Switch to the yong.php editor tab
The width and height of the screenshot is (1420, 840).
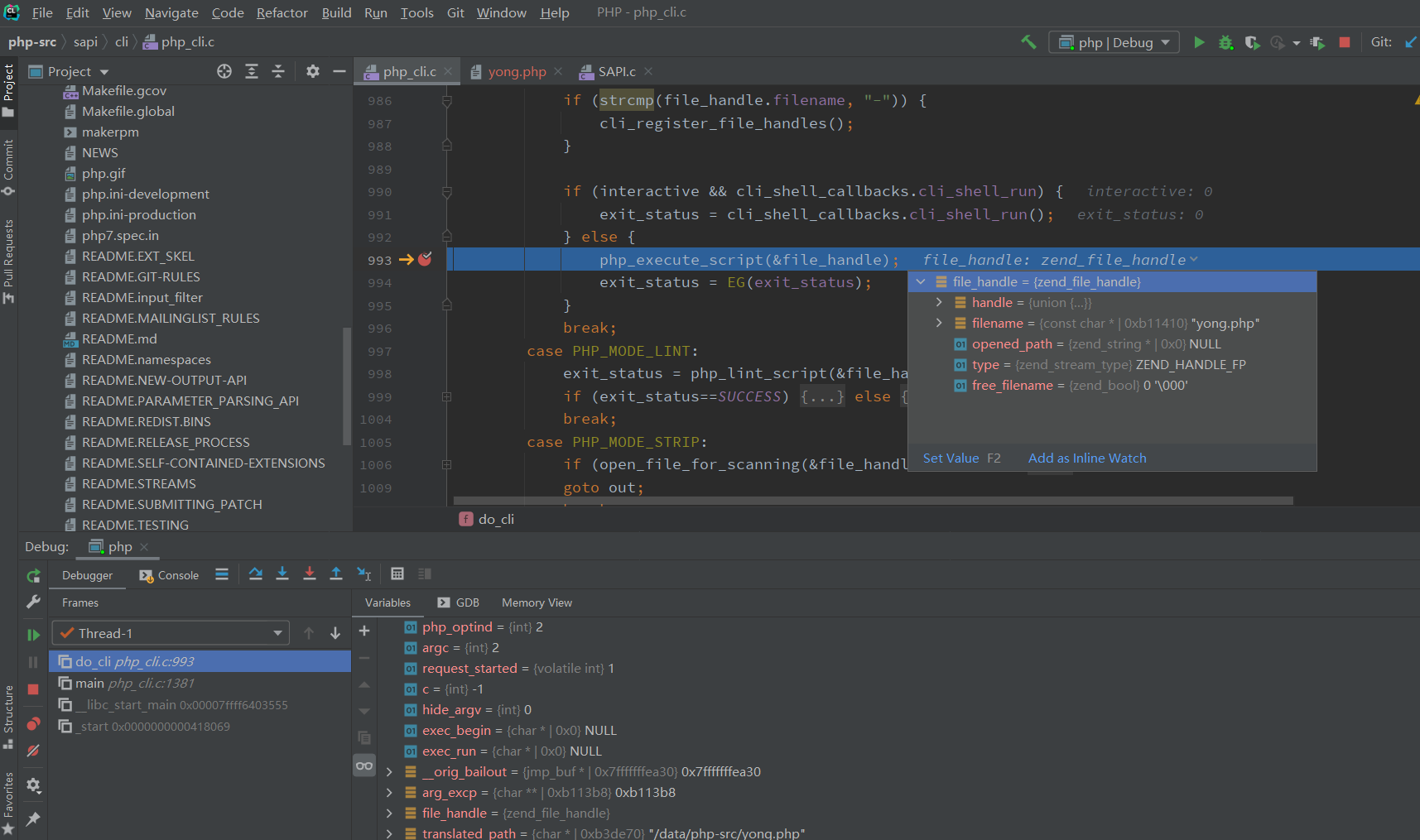click(516, 72)
